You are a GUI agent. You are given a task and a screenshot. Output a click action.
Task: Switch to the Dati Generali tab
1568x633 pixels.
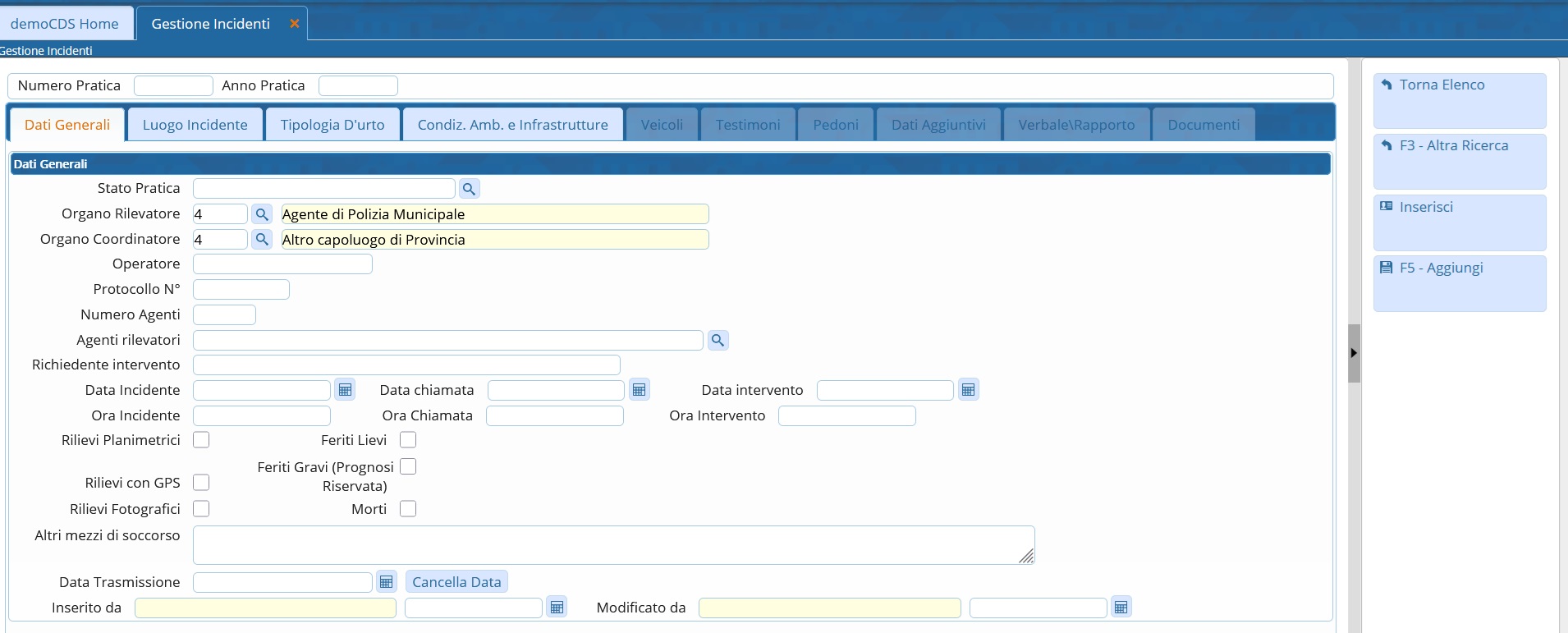coord(67,125)
